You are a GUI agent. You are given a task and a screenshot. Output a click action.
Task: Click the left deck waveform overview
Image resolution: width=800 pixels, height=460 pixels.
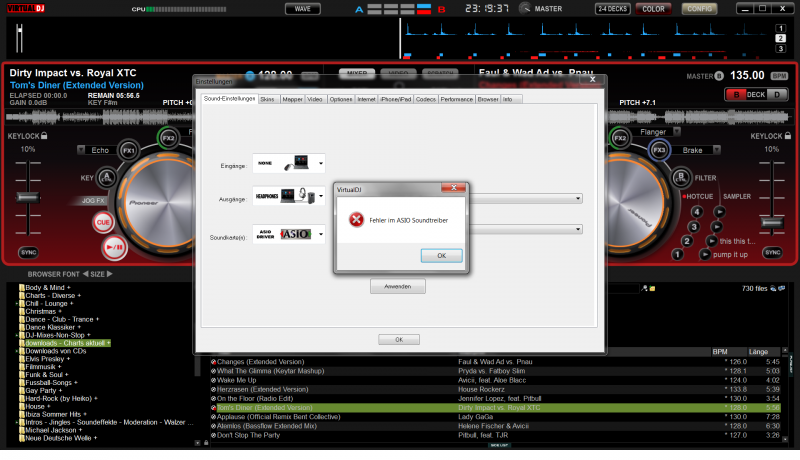tap(99, 117)
